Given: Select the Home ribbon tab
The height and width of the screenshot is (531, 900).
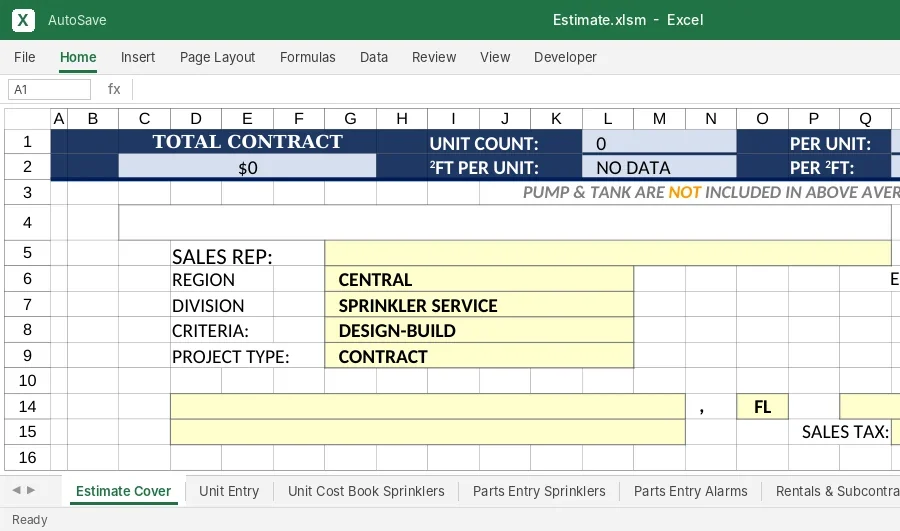Looking at the screenshot, I should coord(78,57).
